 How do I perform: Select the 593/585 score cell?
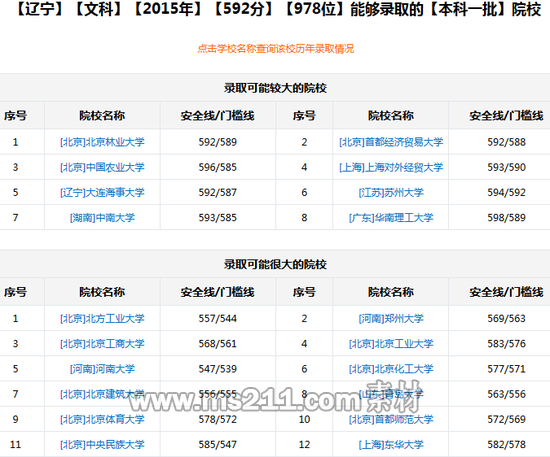217,218
